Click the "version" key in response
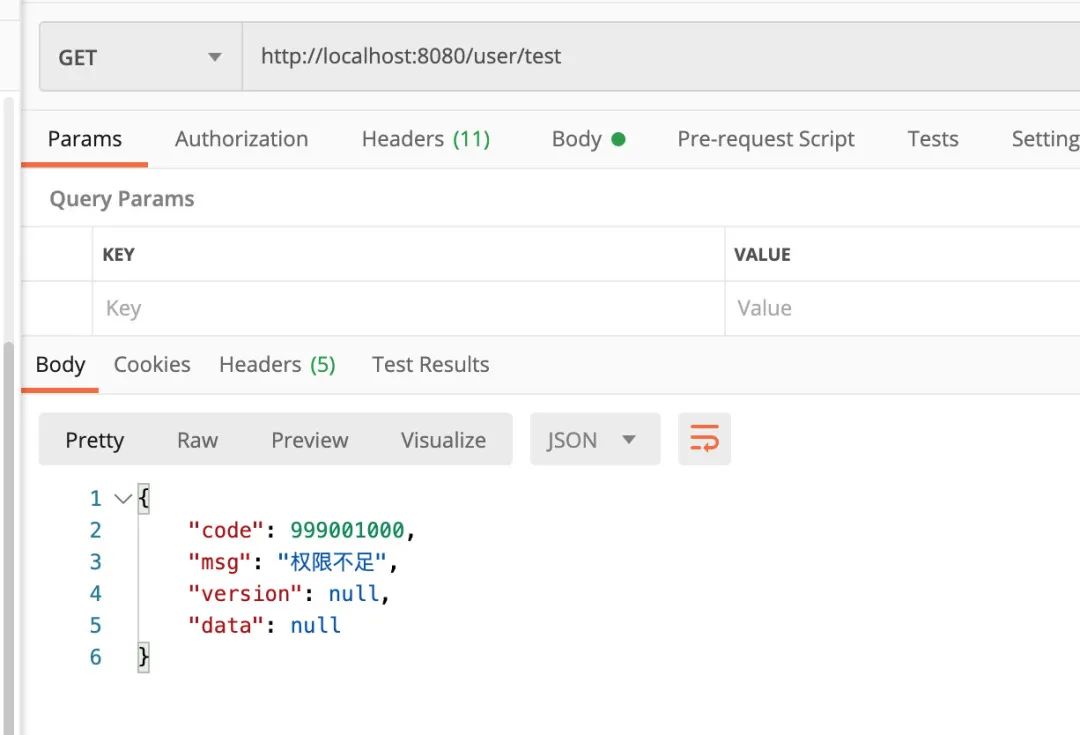Image resolution: width=1080 pixels, height=735 pixels. (245, 593)
